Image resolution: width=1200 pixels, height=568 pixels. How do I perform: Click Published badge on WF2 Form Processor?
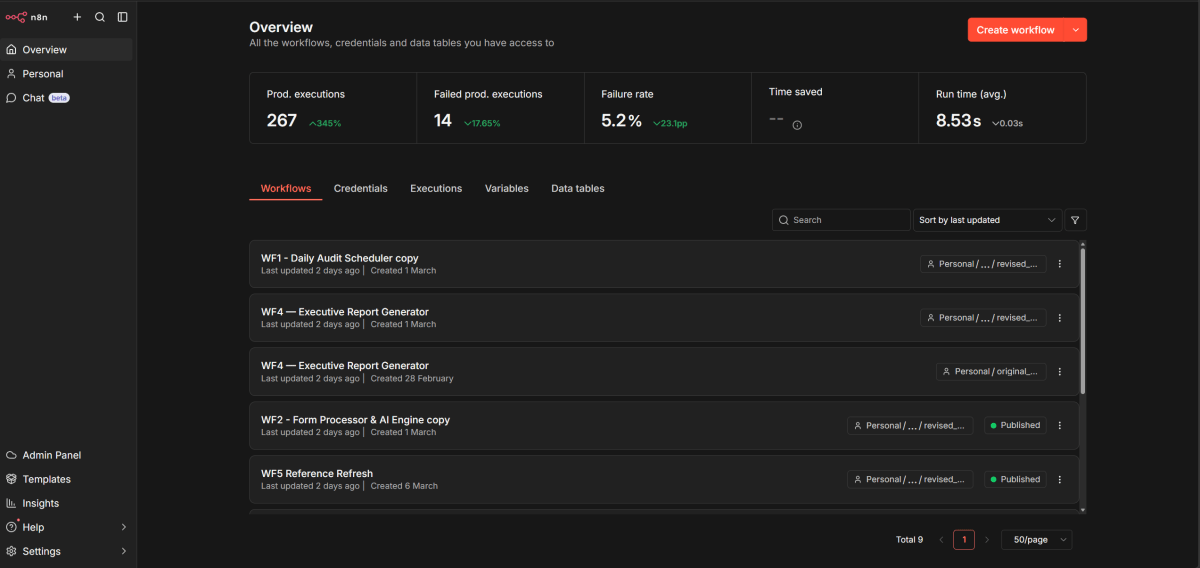pos(1015,425)
